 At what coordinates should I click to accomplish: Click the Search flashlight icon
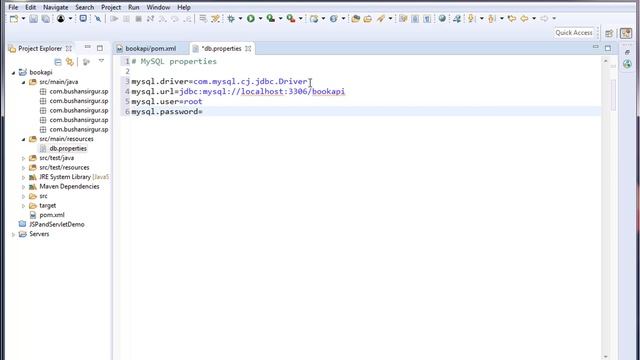[381, 19]
